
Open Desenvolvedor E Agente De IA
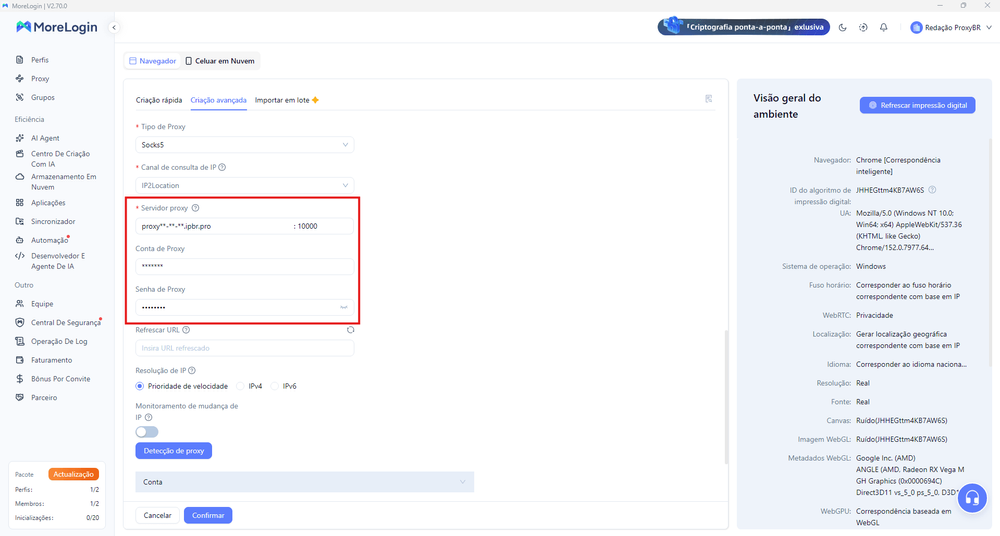click(x=57, y=261)
